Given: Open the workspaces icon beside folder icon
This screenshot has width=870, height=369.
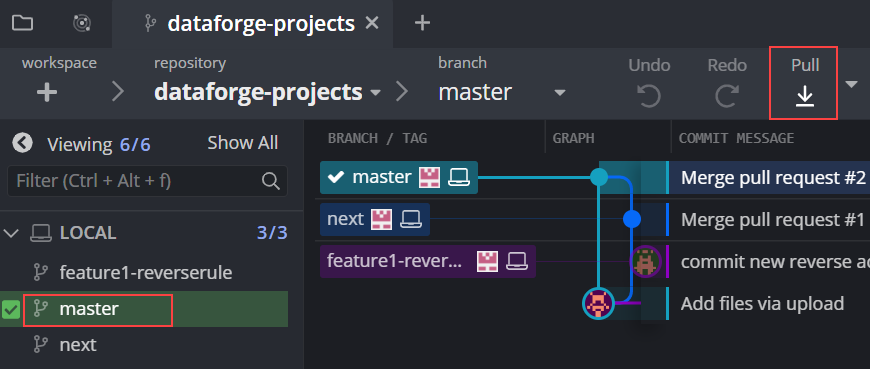Looking at the screenshot, I should (x=82, y=23).
